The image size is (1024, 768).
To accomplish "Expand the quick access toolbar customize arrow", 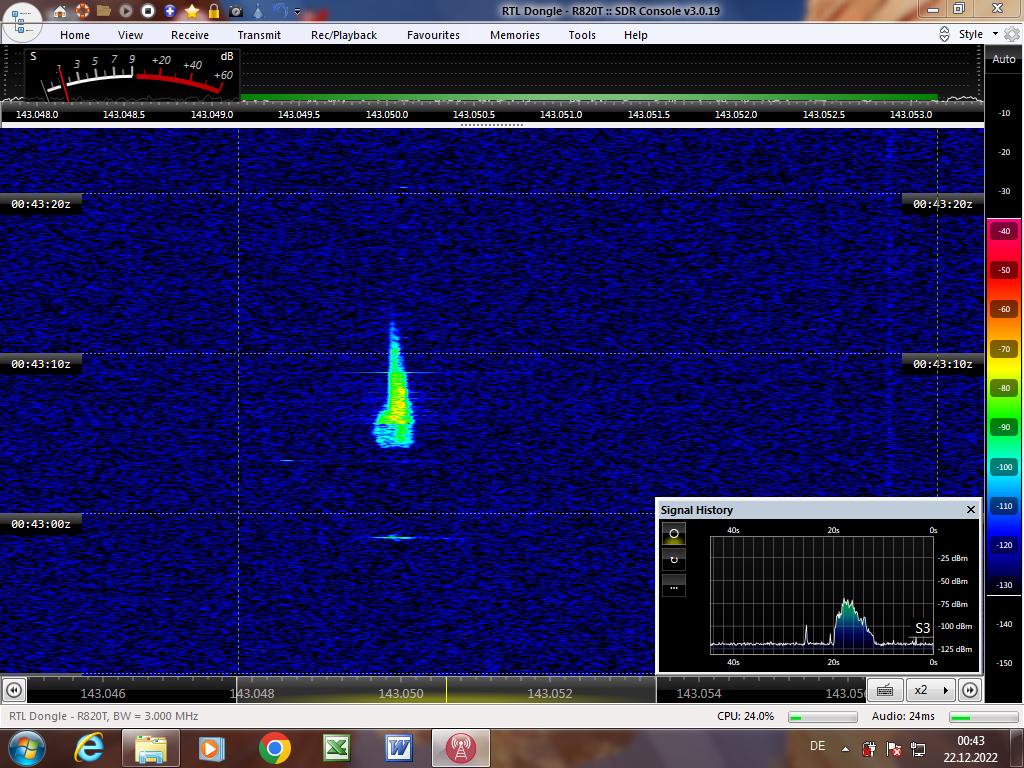I will coord(298,12).
